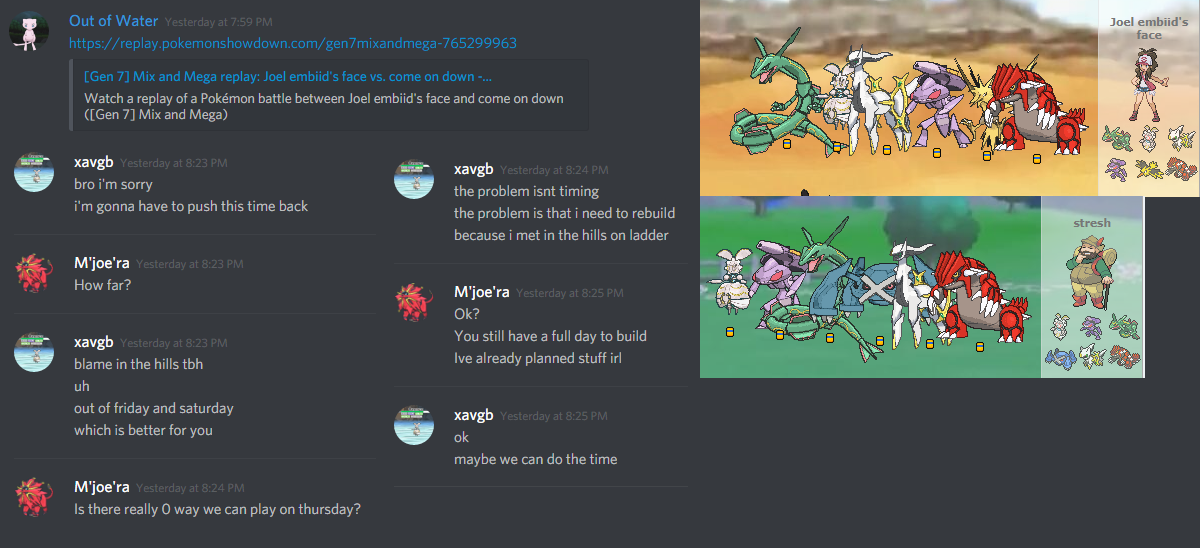Select the Out of Water username

[114, 21]
